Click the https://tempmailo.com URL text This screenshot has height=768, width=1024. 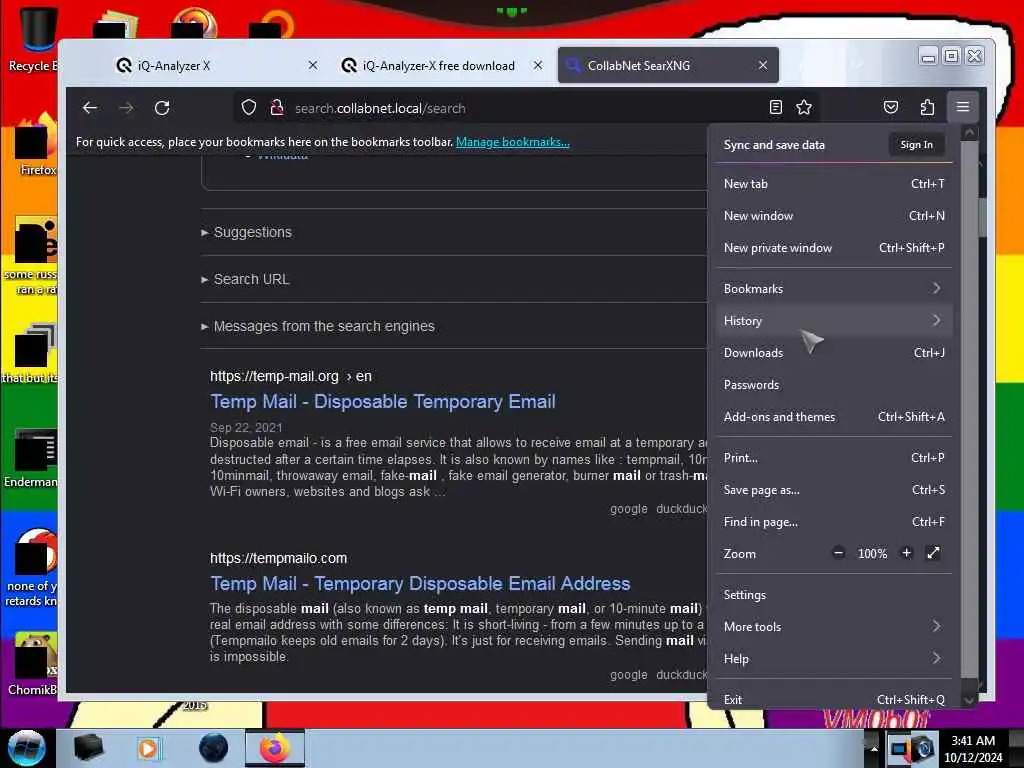pyautogui.click(x=278, y=558)
